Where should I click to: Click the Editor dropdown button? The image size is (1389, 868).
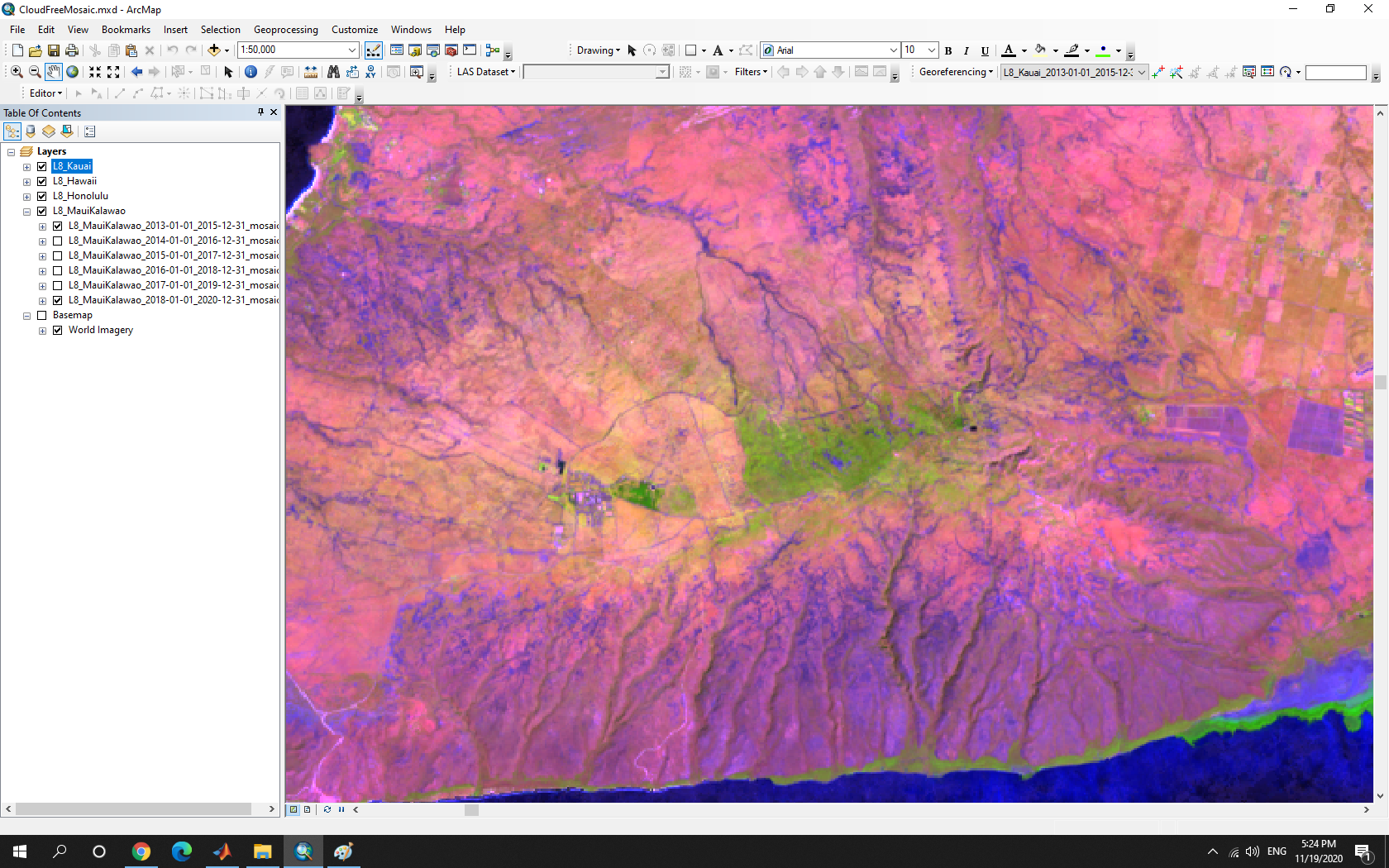pos(45,93)
